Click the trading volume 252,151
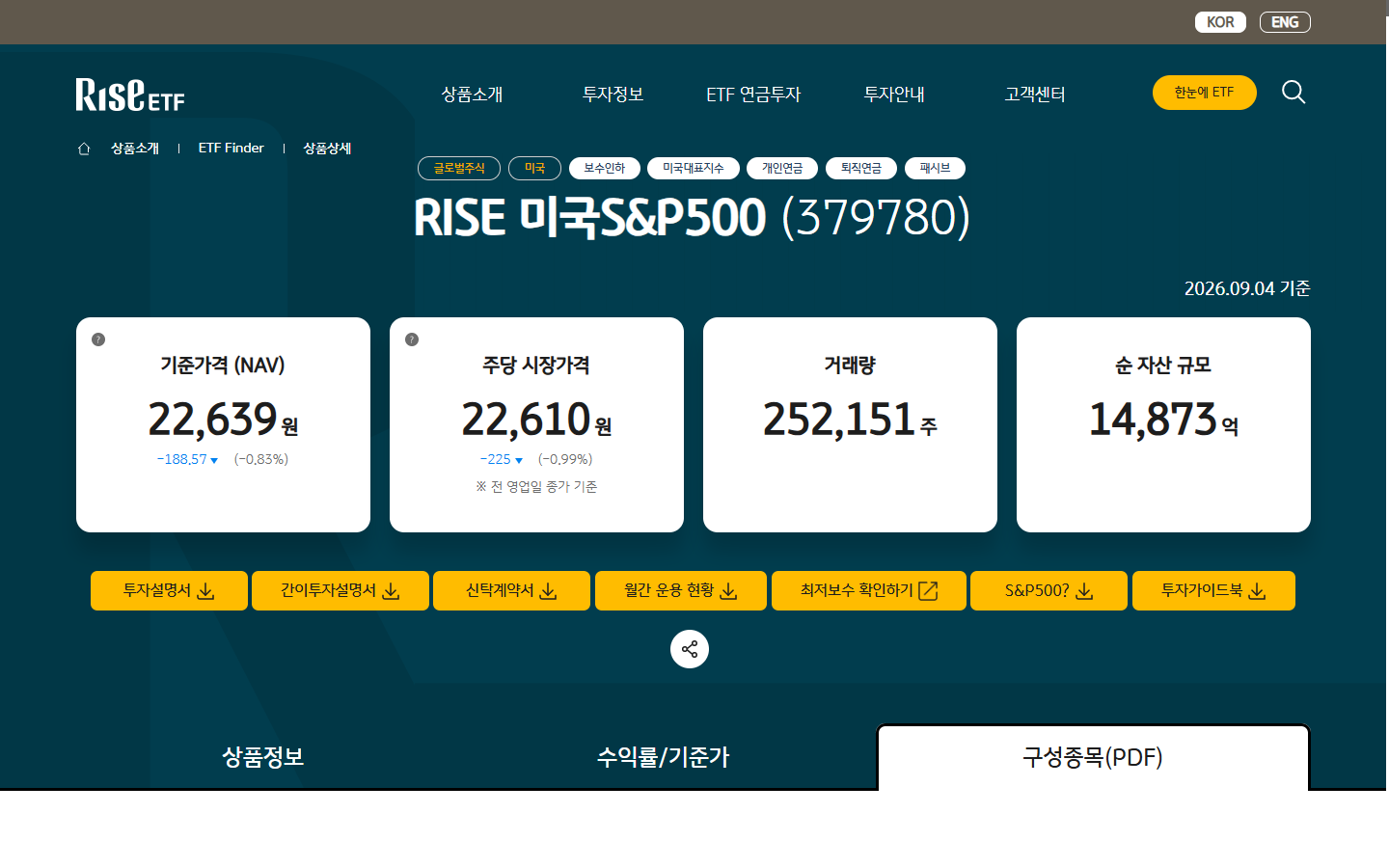Image resolution: width=1389 pixels, height=868 pixels. (x=838, y=420)
